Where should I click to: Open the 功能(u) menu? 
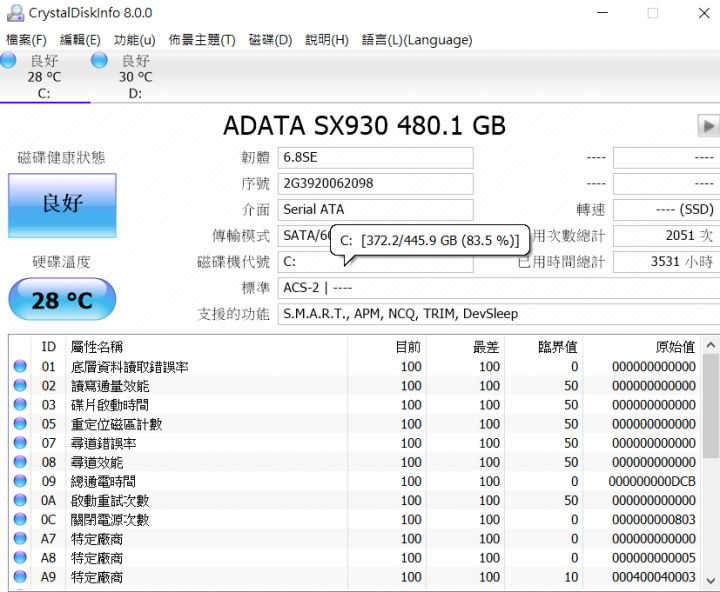pyautogui.click(x=135, y=40)
